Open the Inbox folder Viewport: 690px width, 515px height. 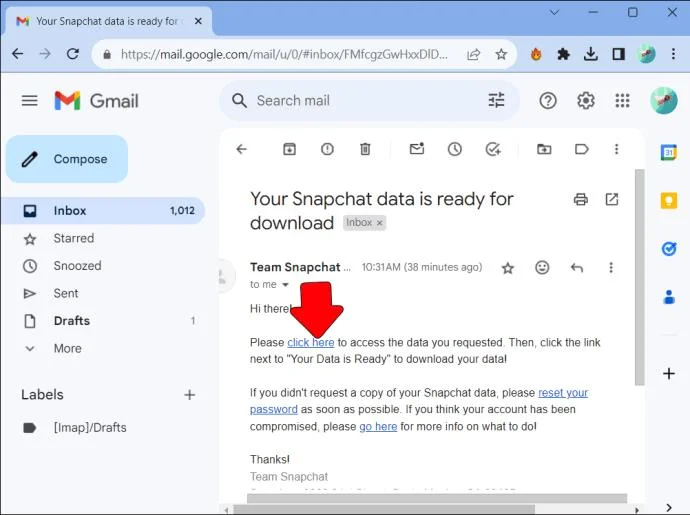point(103,210)
